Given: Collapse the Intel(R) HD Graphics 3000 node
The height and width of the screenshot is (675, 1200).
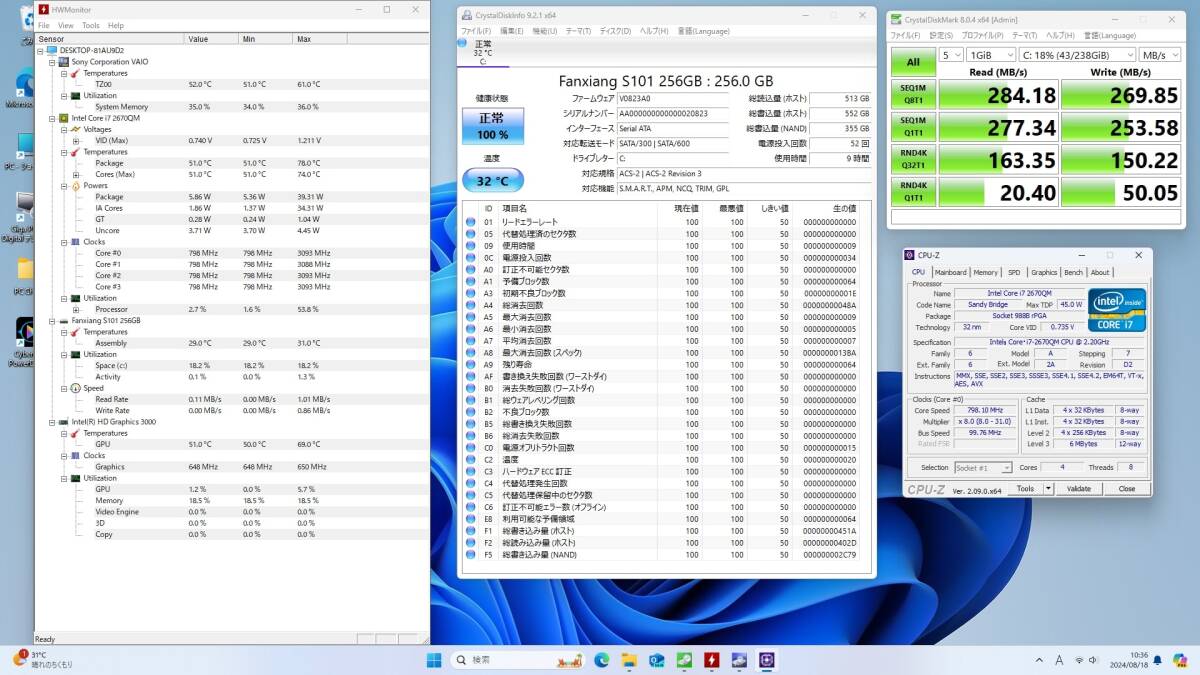Looking at the screenshot, I should point(52,422).
